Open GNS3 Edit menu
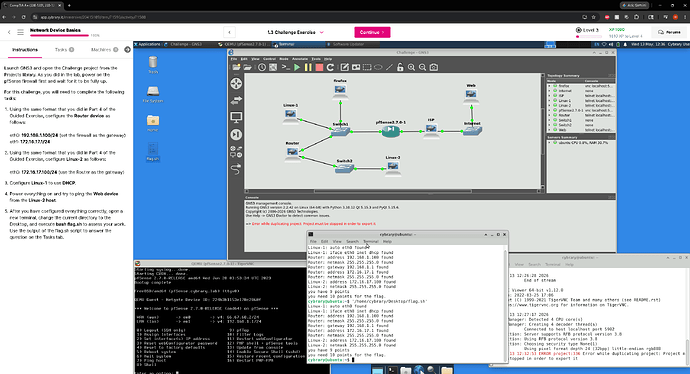 244,59
